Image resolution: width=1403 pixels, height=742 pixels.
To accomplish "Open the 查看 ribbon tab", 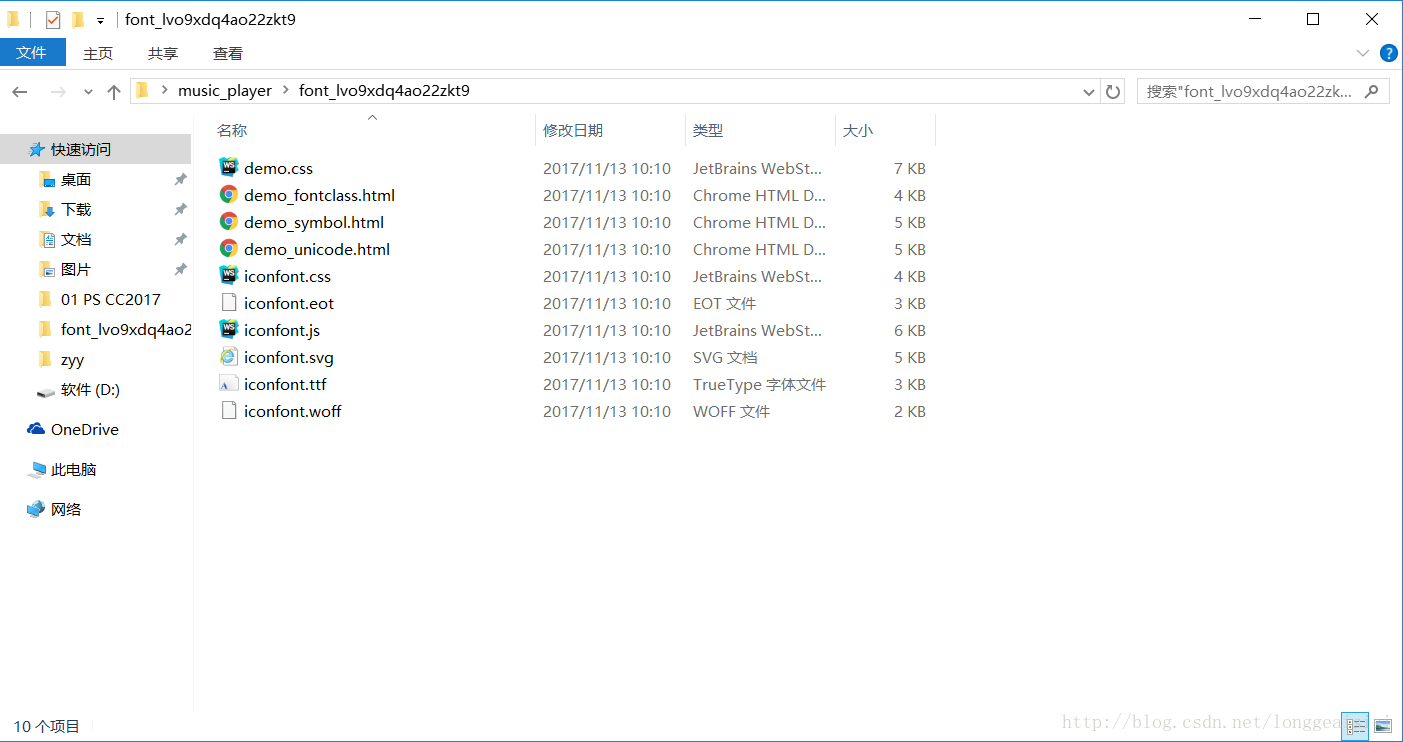I will 228,53.
